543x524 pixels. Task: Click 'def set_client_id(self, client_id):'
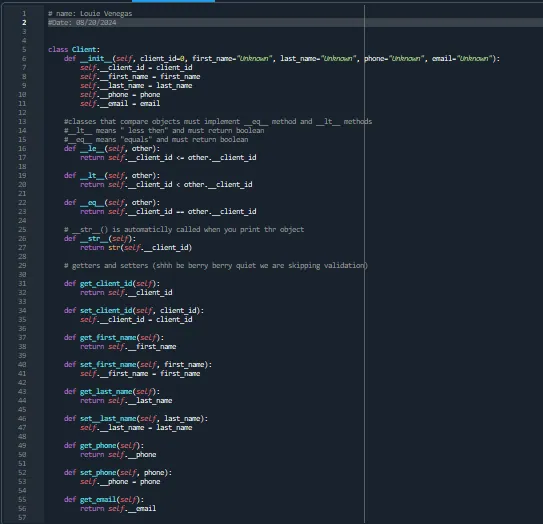[134, 311]
